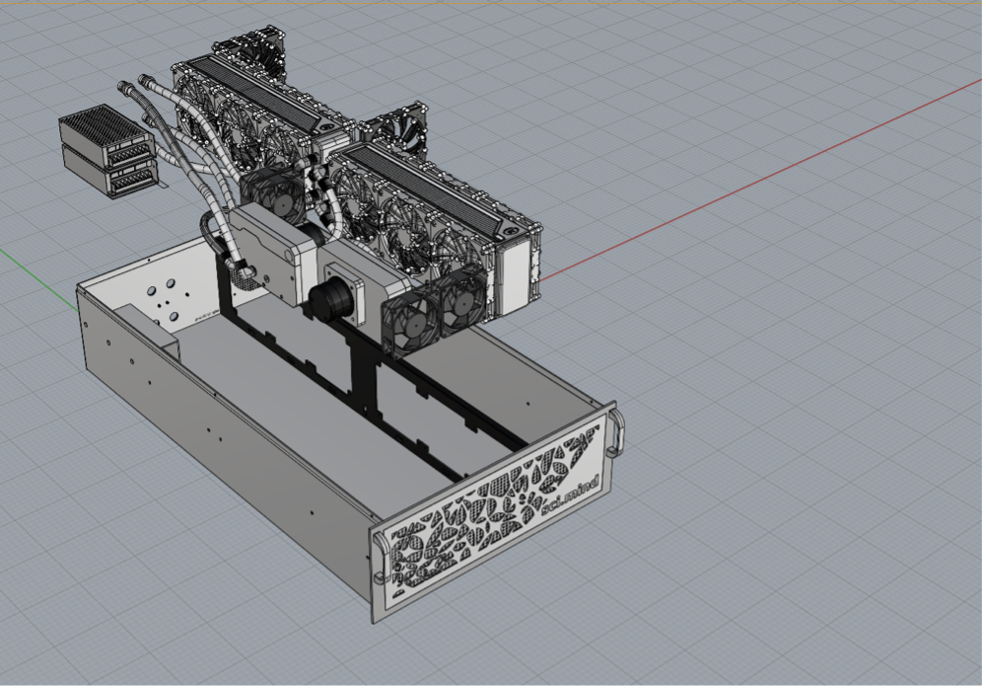Select the finned top of right radiator
Screen dimensions: 986x690
pyautogui.click(x=429, y=190)
